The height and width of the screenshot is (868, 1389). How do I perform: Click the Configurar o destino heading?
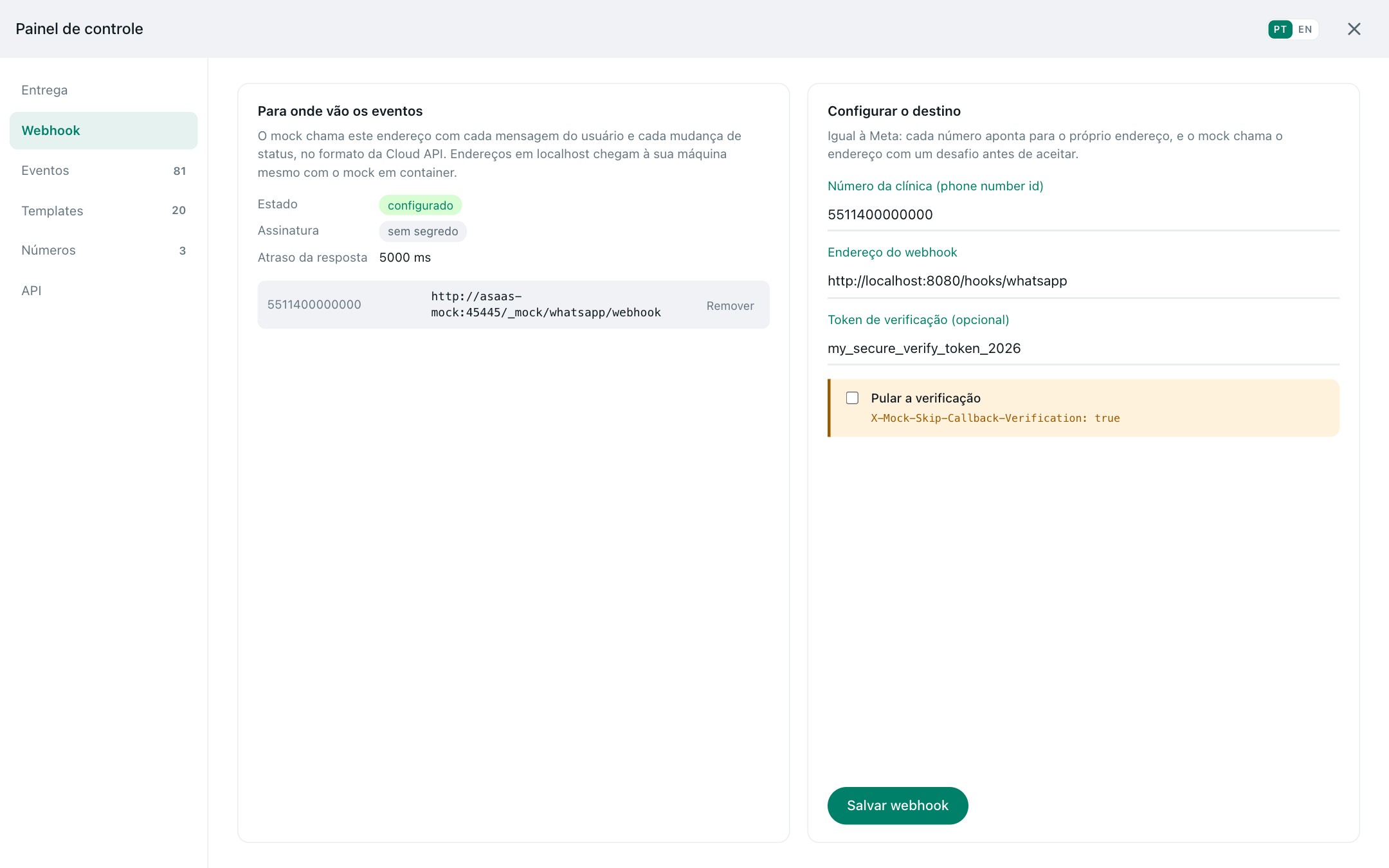[x=894, y=111]
